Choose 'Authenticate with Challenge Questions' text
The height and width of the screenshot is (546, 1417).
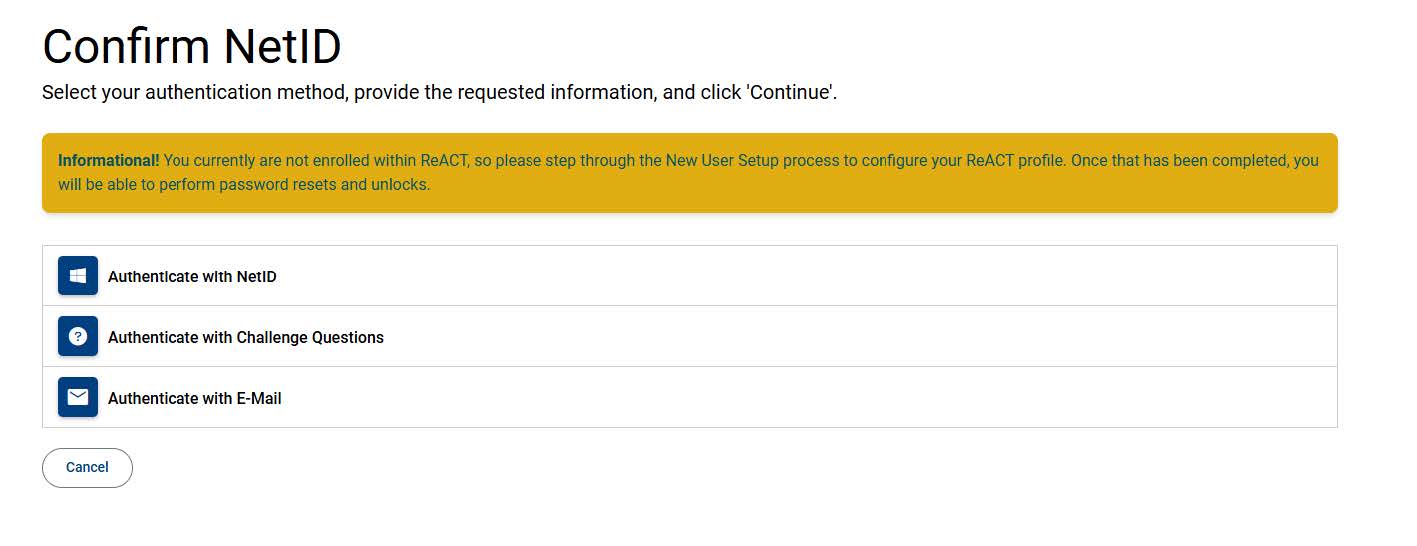(x=246, y=338)
